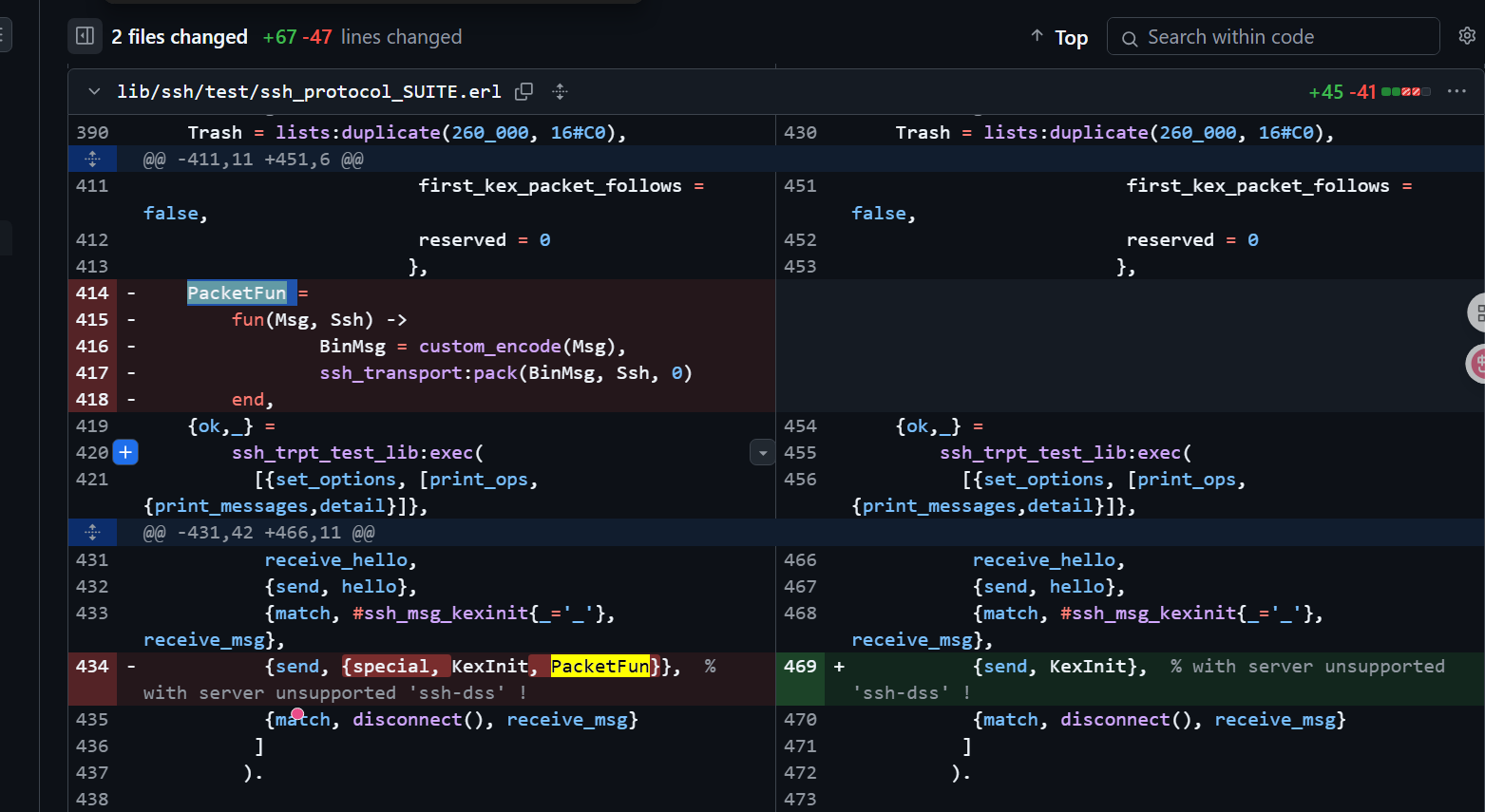Click line number 414 in left gutter
The image size is (1485, 812).
click(92, 293)
